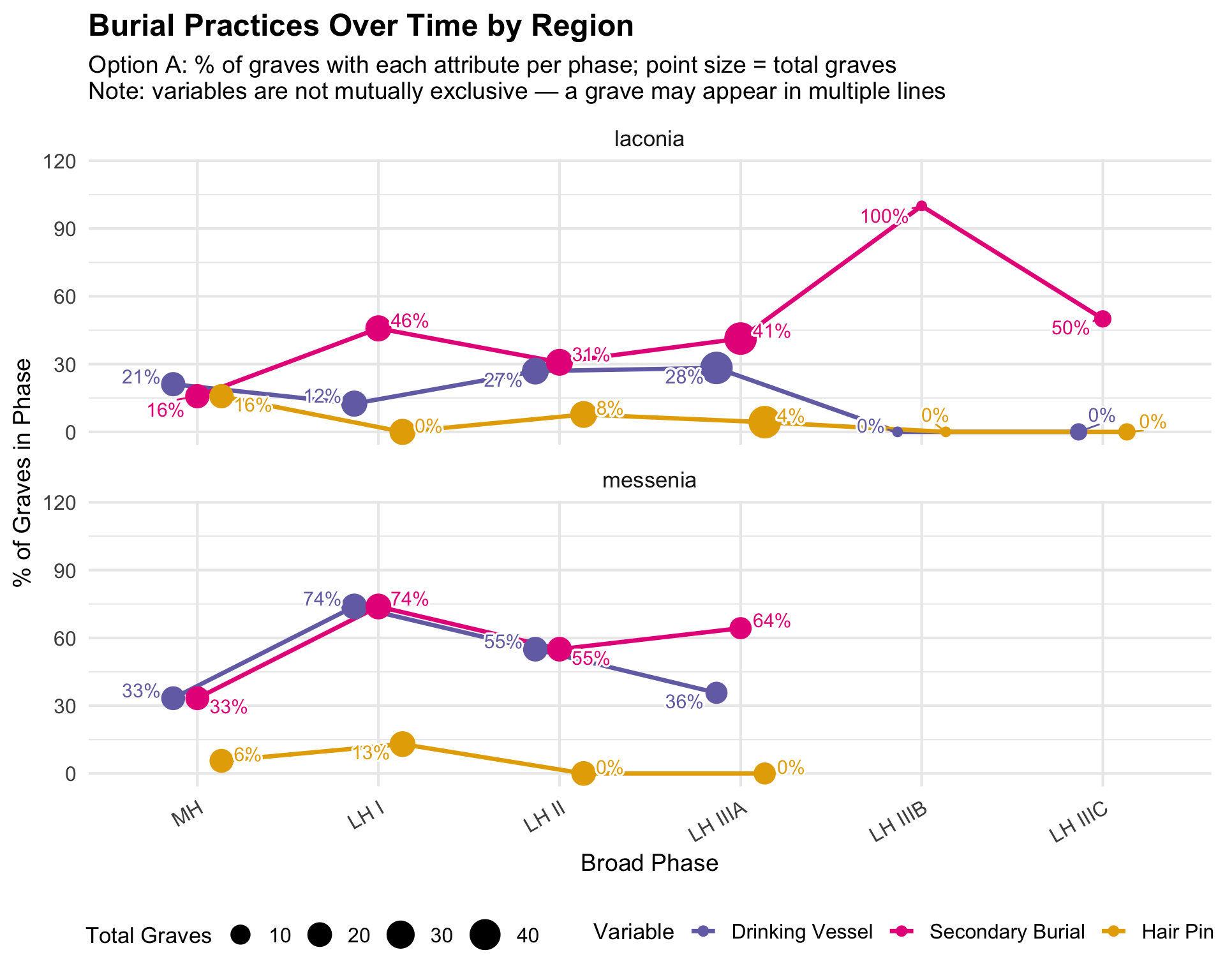This screenshot has height=980, width=1225.
Task: Click the messenia facet title
Action: (x=649, y=480)
